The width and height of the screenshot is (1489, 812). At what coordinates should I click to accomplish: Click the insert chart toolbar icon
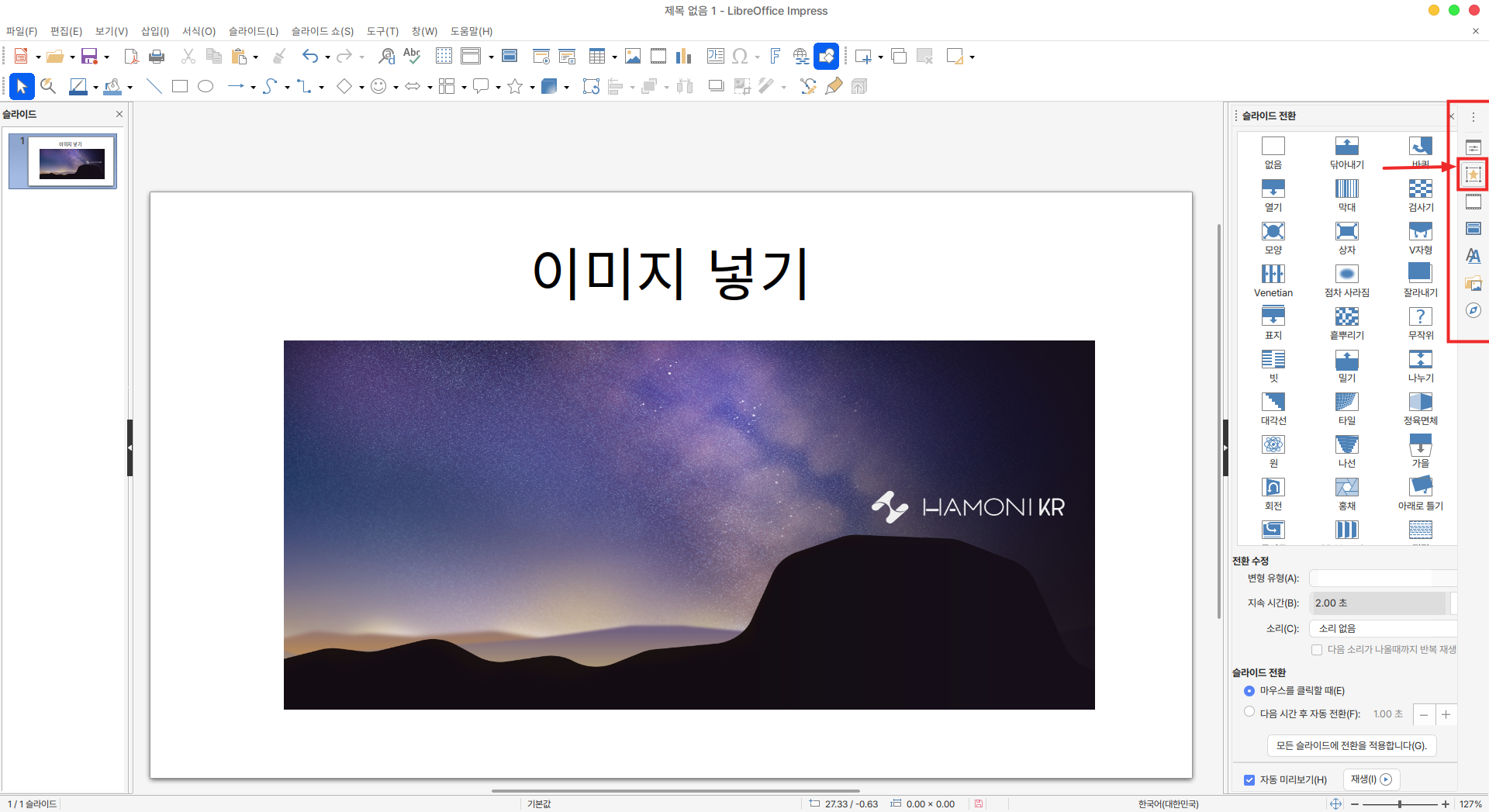click(x=683, y=56)
